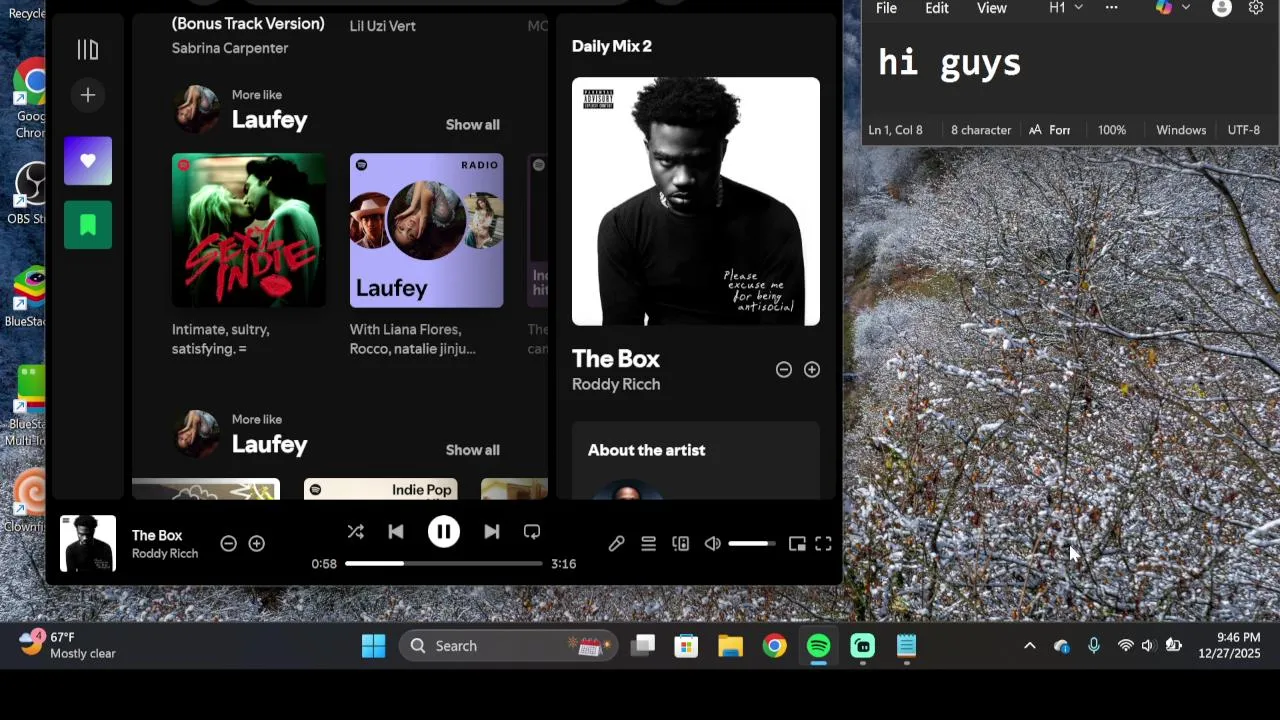1280x720 pixels.
Task: Click the Copilot icon in Notepad
Action: coord(1164,8)
